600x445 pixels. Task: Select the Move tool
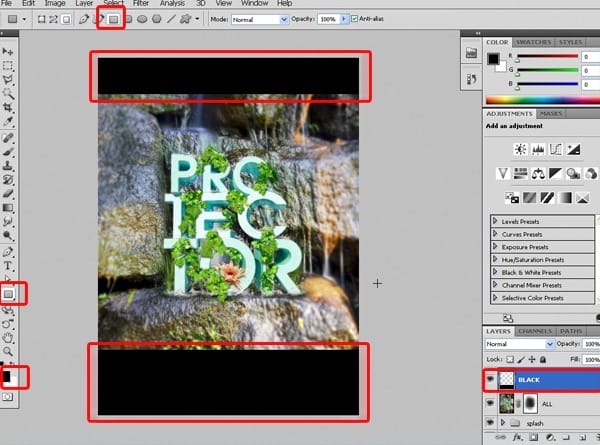pos(8,52)
